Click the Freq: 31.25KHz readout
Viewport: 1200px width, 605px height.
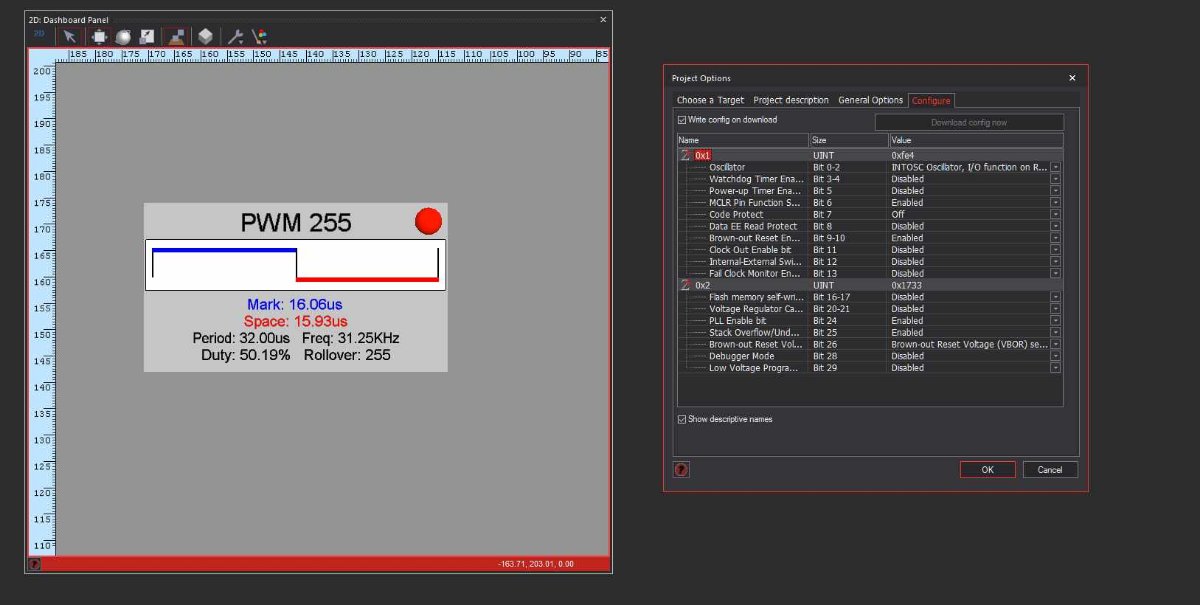[350, 338]
